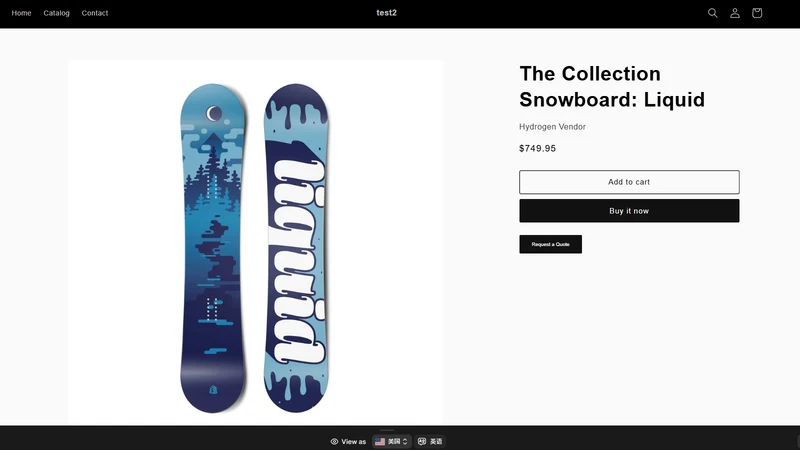Image resolution: width=800 pixels, height=450 pixels.
Task: Click the eye icon beside View as
Action: 334,442
